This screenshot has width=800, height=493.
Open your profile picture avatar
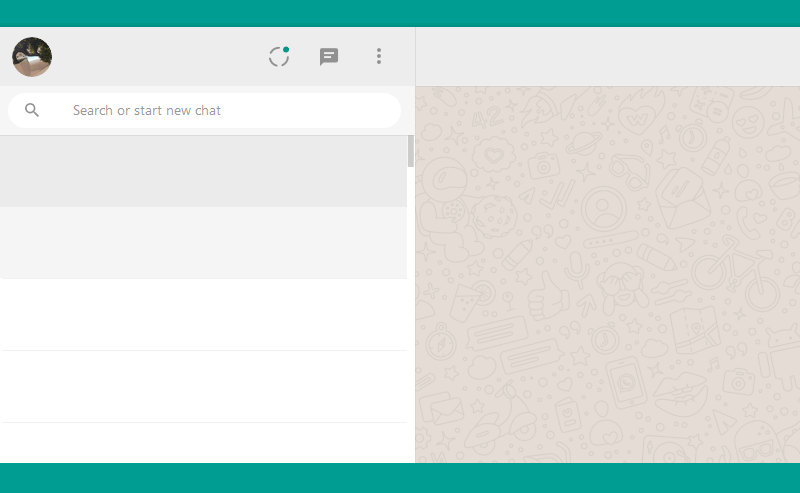(32, 57)
